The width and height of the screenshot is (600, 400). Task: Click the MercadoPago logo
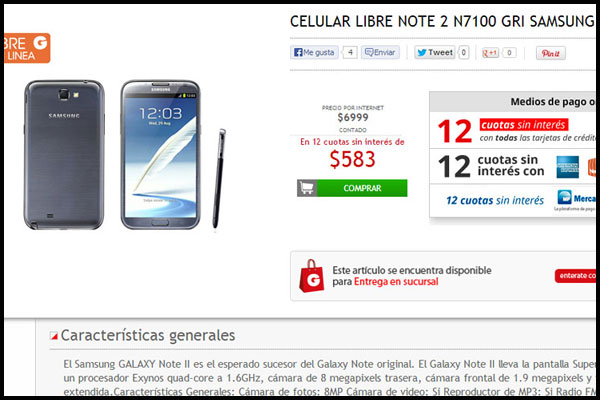tap(576, 198)
